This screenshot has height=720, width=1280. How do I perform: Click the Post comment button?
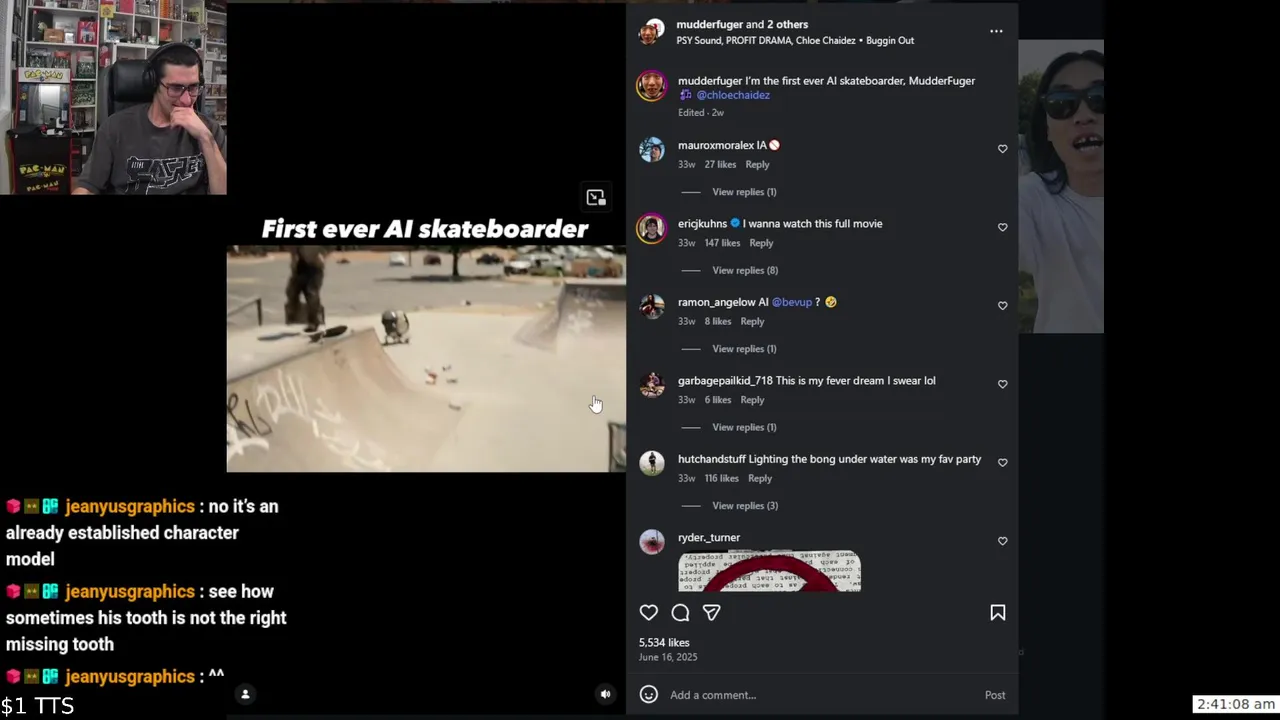(x=994, y=695)
